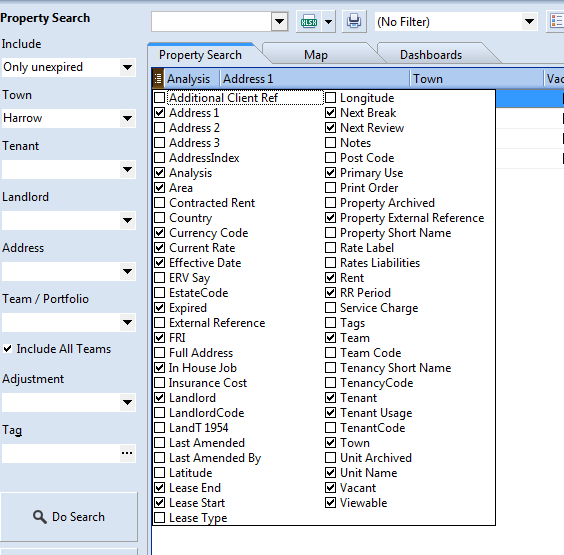Uncheck the Address 1 column
Screen dimensions: 564x555
point(160,113)
